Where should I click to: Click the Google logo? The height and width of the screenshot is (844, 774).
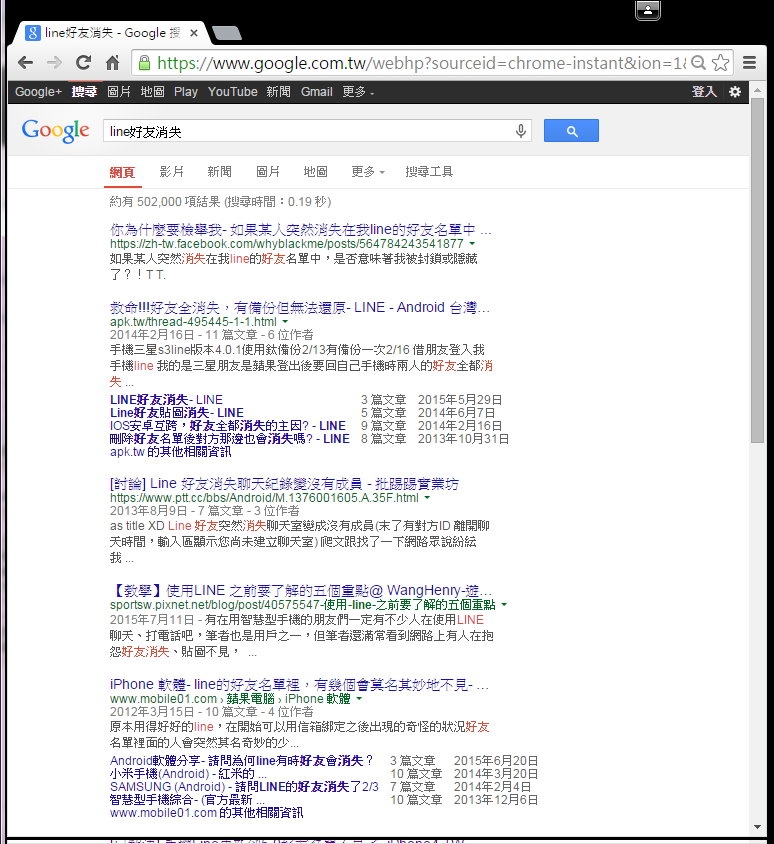tap(55, 131)
